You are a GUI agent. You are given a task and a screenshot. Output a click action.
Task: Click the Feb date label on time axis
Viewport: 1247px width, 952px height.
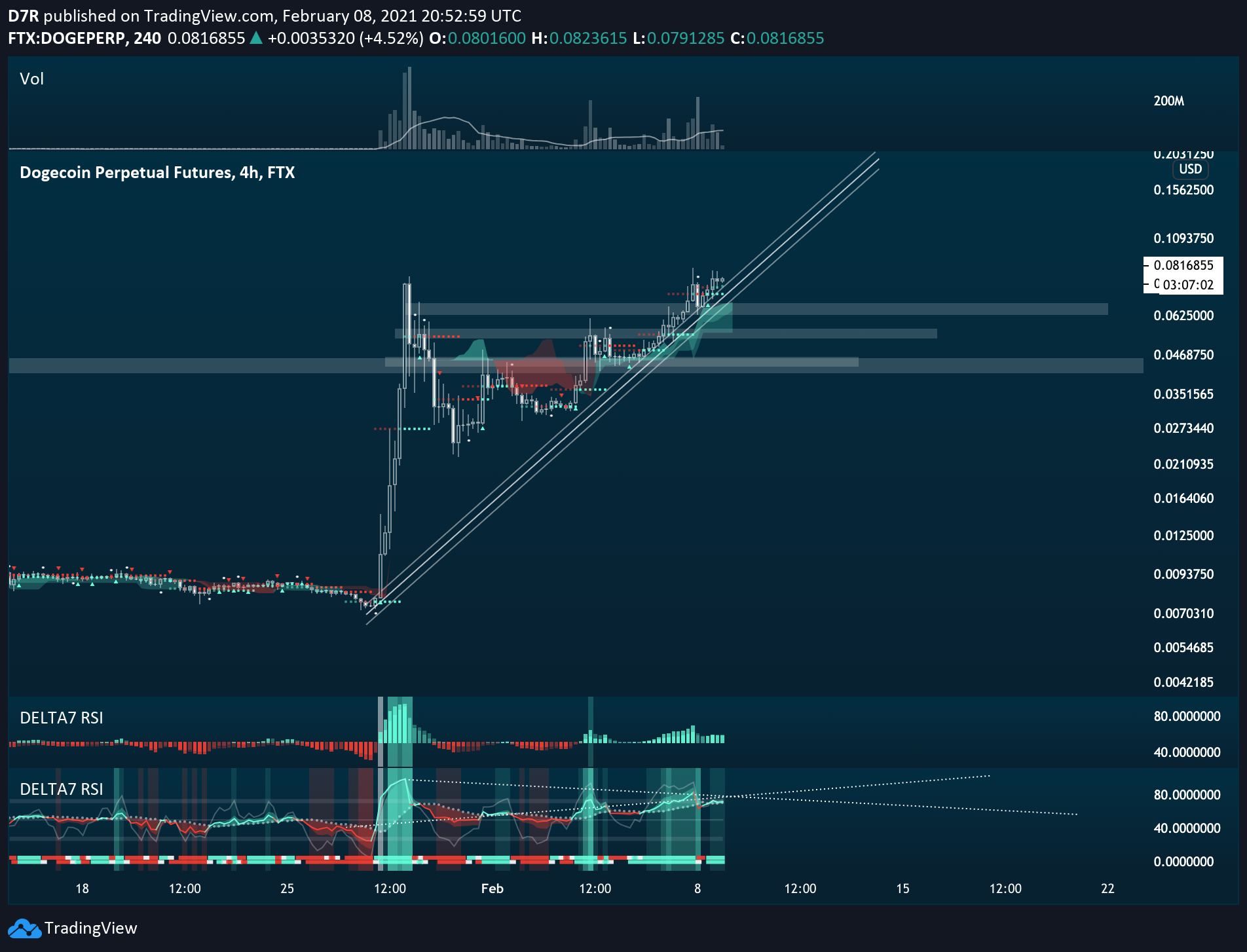[x=493, y=888]
